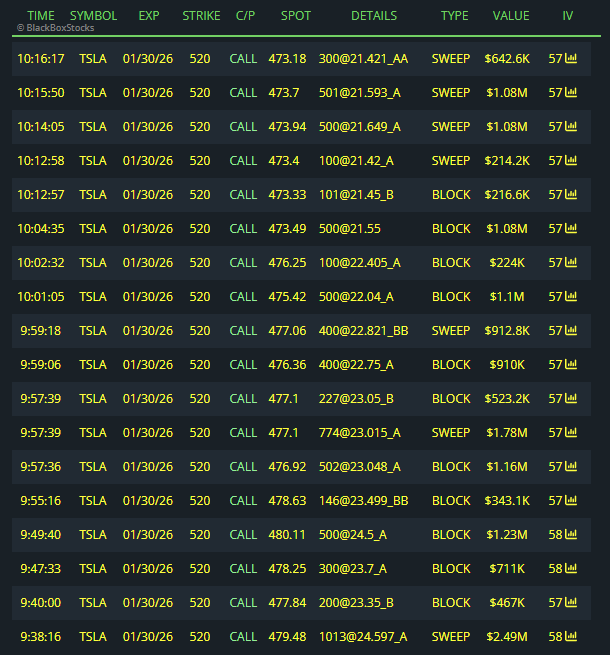610x655 pixels.
Task: Sort by the TIME column header
Action: tap(41, 16)
